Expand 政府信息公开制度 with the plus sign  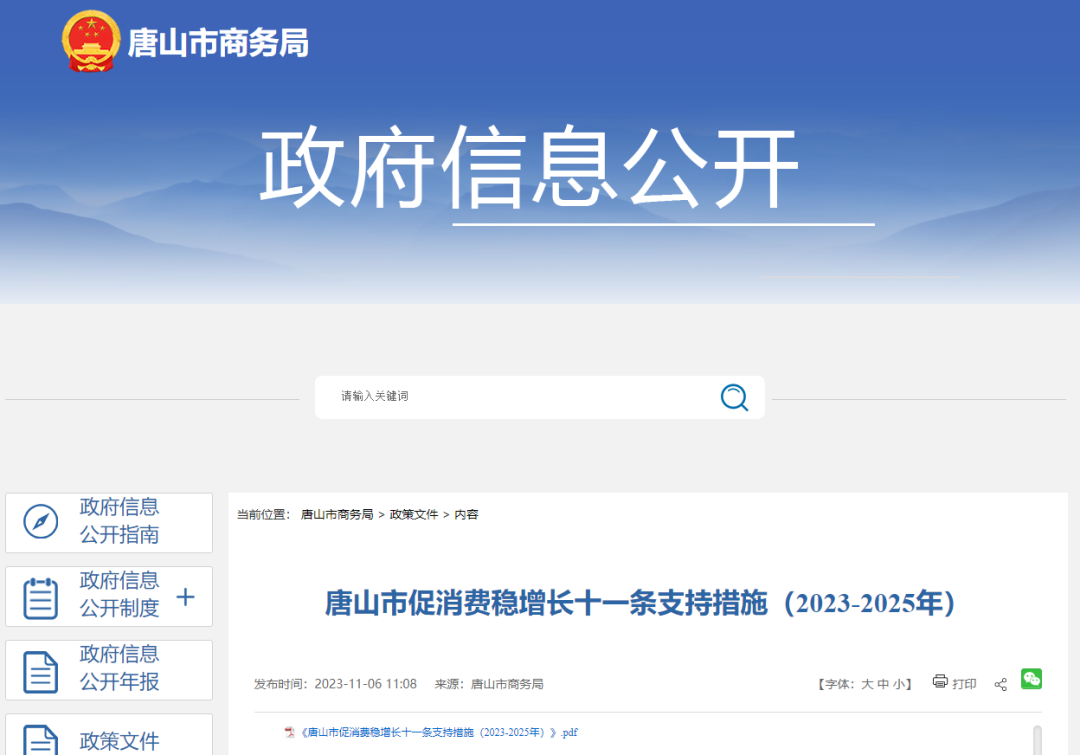click(x=185, y=597)
